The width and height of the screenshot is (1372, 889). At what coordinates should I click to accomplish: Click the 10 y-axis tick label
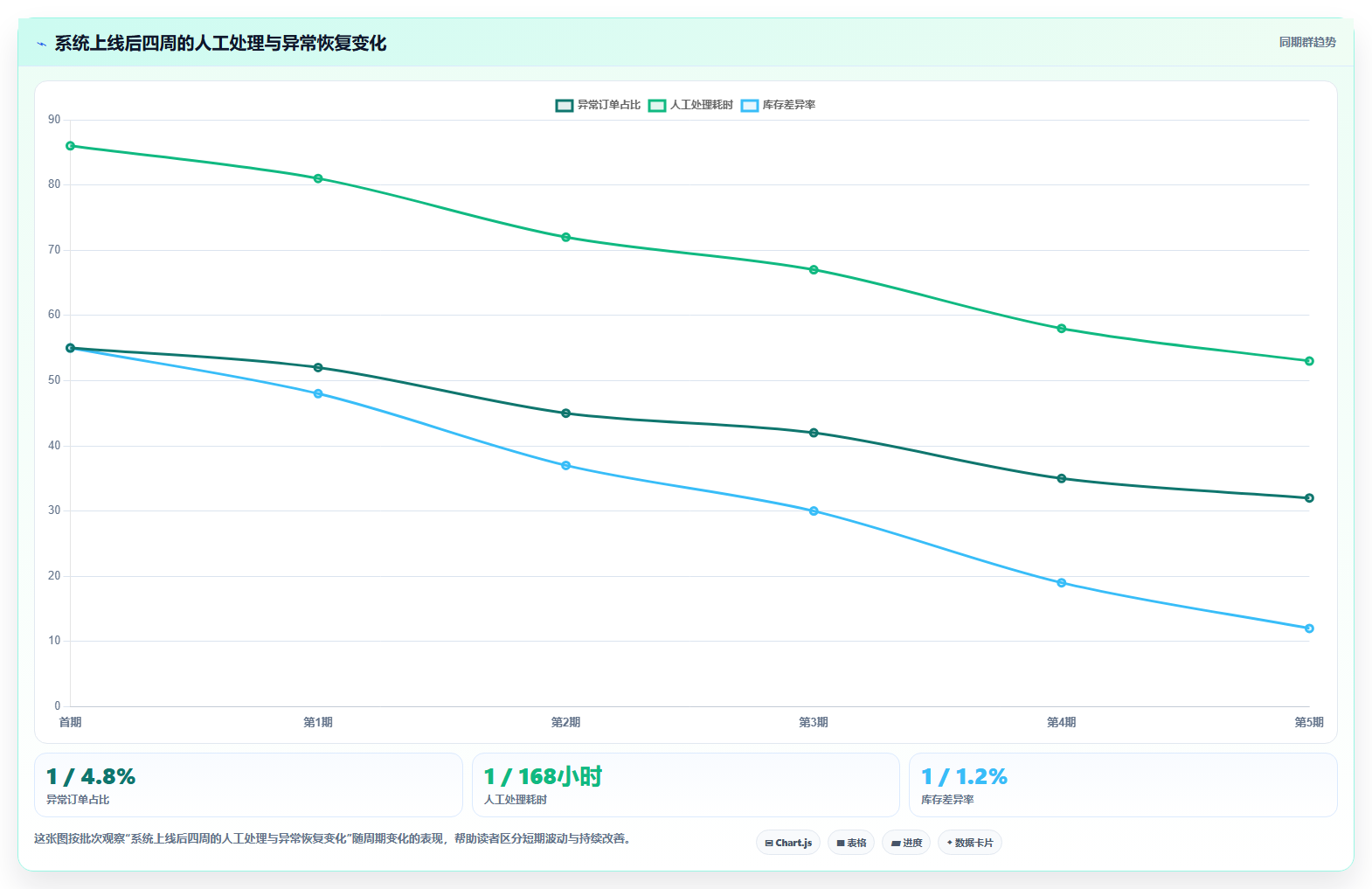pyautogui.click(x=55, y=641)
